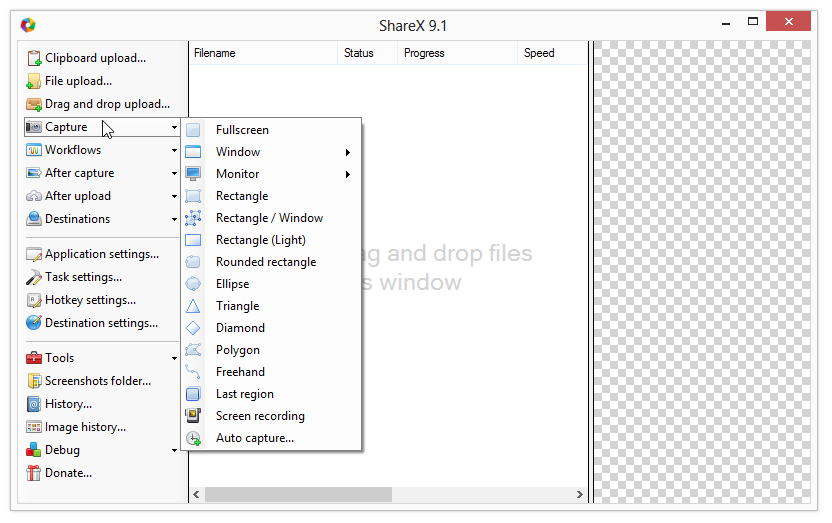Click the Task settings hammer icon
The width and height of the screenshot is (832, 523).
pyautogui.click(x=34, y=277)
